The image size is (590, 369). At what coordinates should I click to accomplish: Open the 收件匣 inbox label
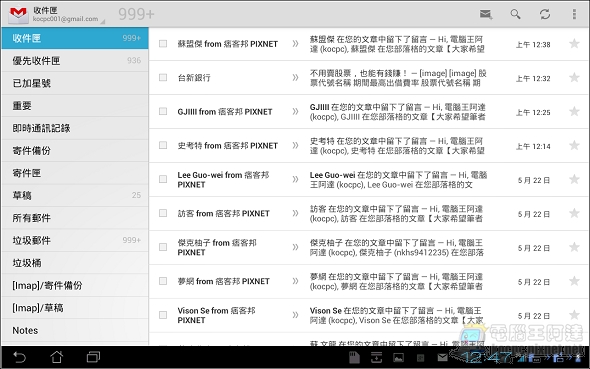[75, 38]
